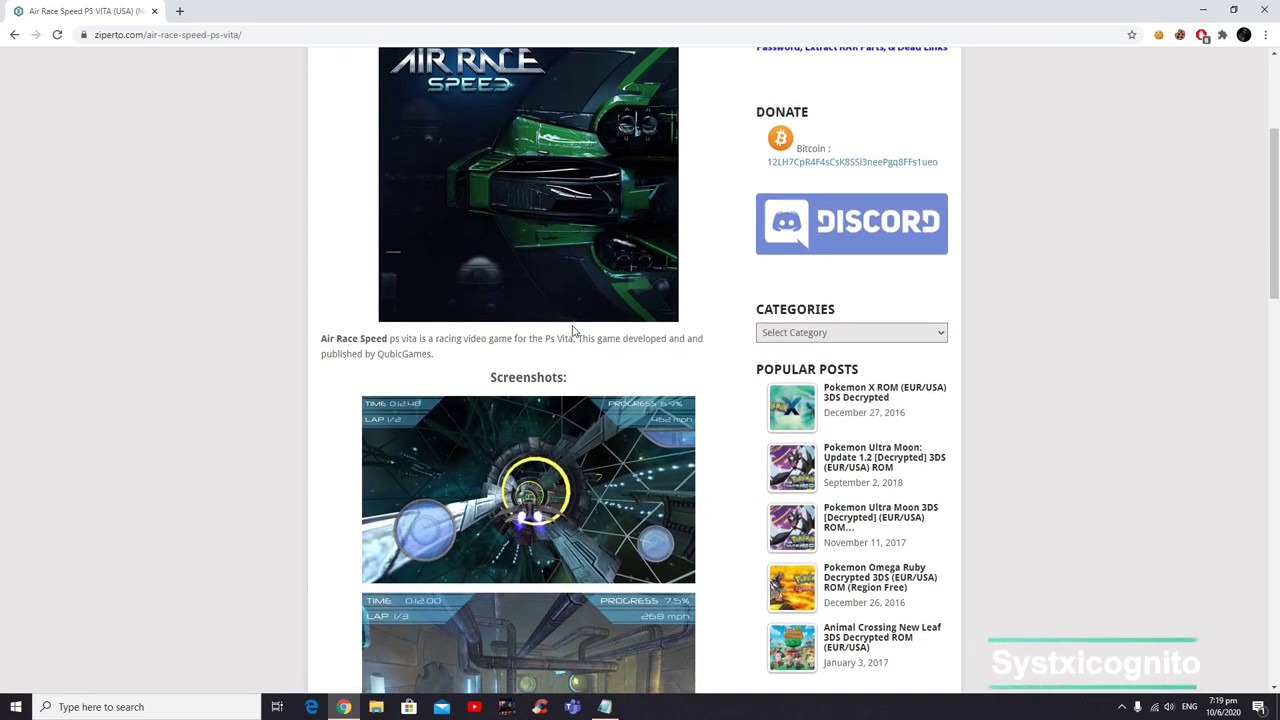
Task: View site info via the padlock icon
Action: (84, 35)
